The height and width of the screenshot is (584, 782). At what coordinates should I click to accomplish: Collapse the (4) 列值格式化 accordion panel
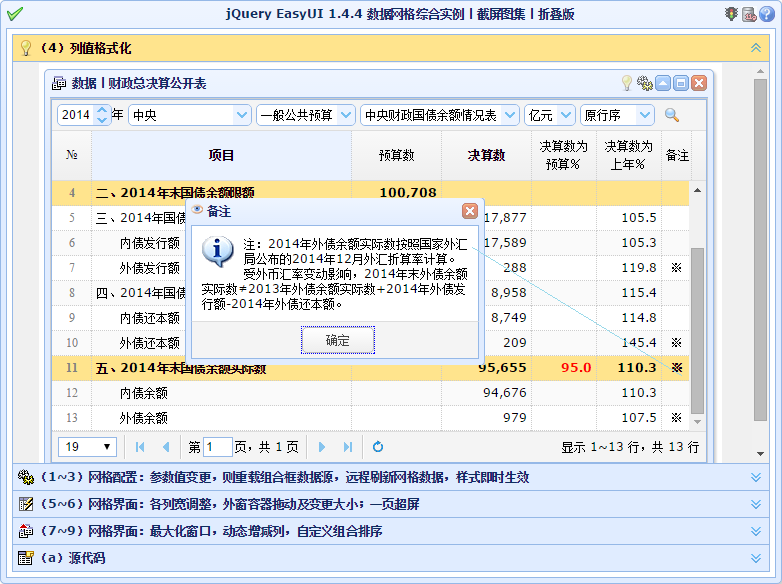click(756, 48)
